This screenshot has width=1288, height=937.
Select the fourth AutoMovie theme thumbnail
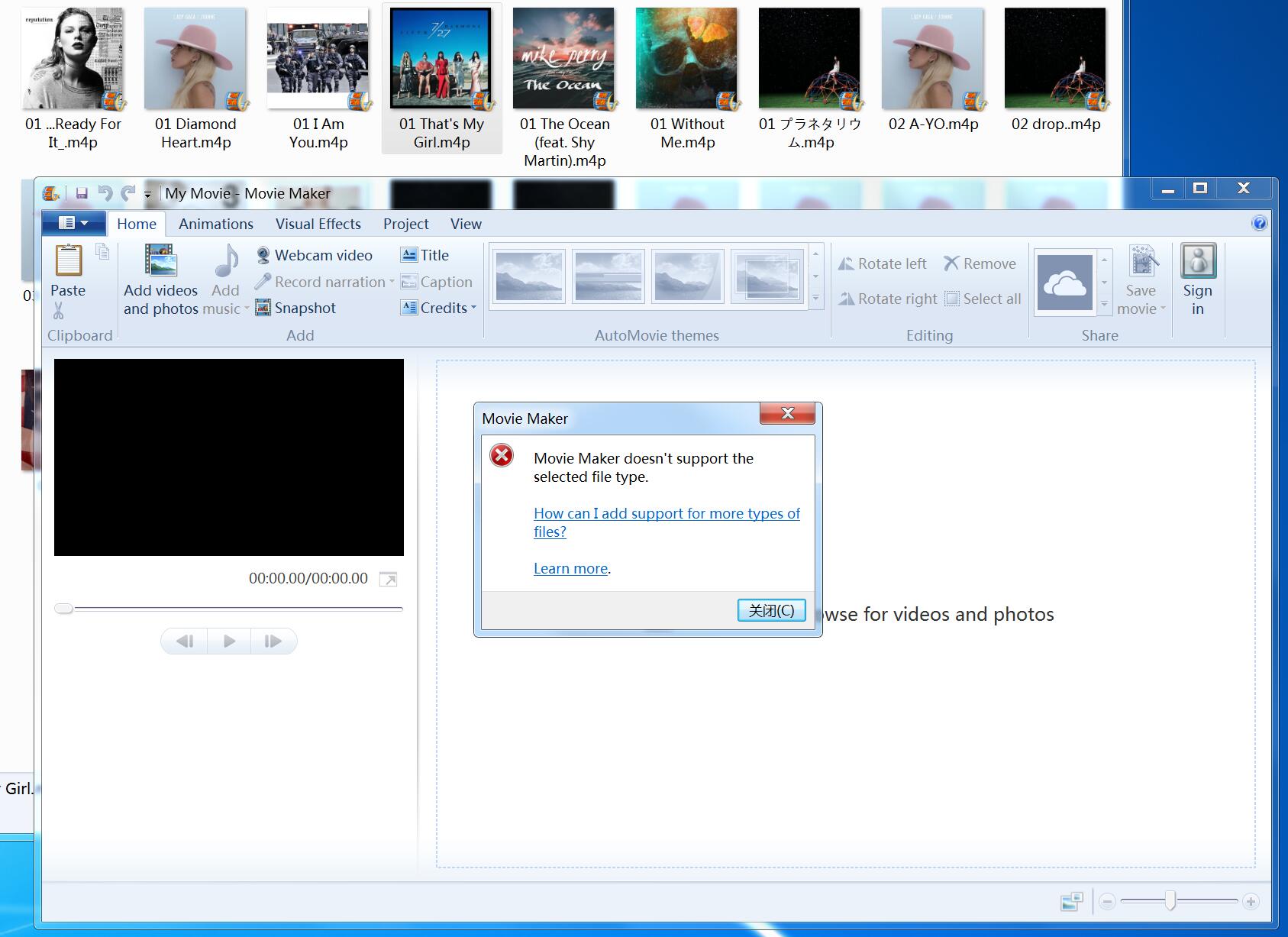767,276
